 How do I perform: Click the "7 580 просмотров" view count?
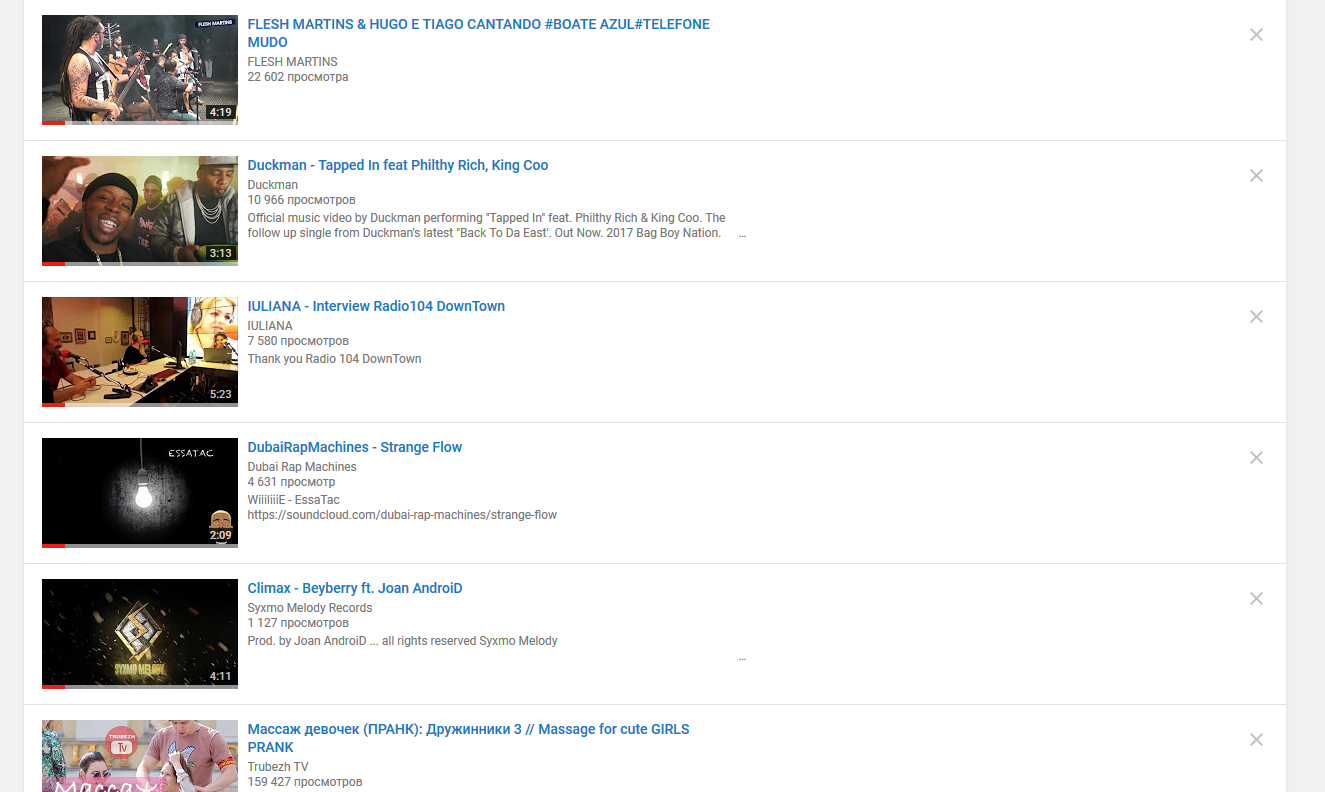298,341
